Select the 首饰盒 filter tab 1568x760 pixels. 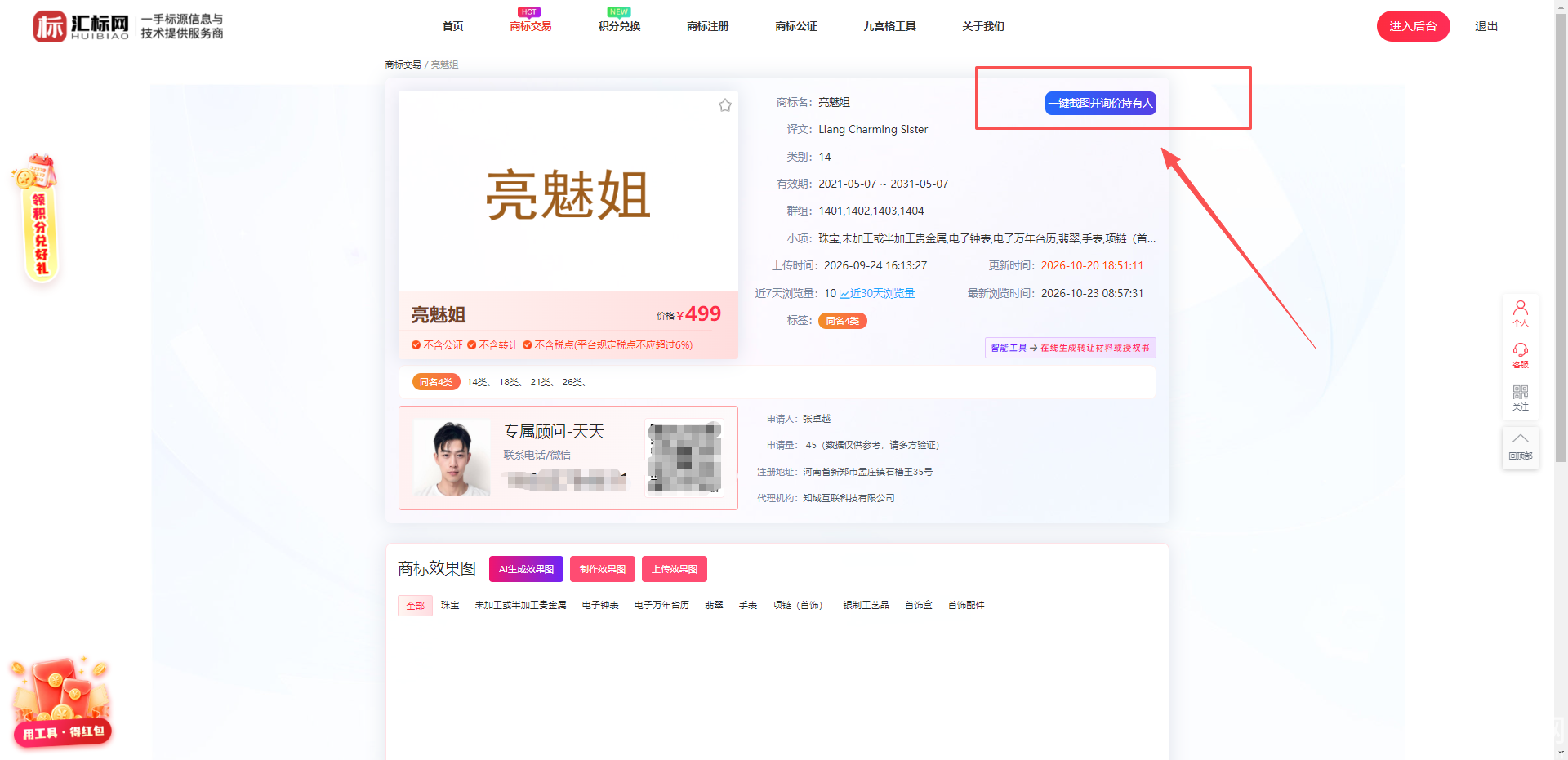point(918,605)
